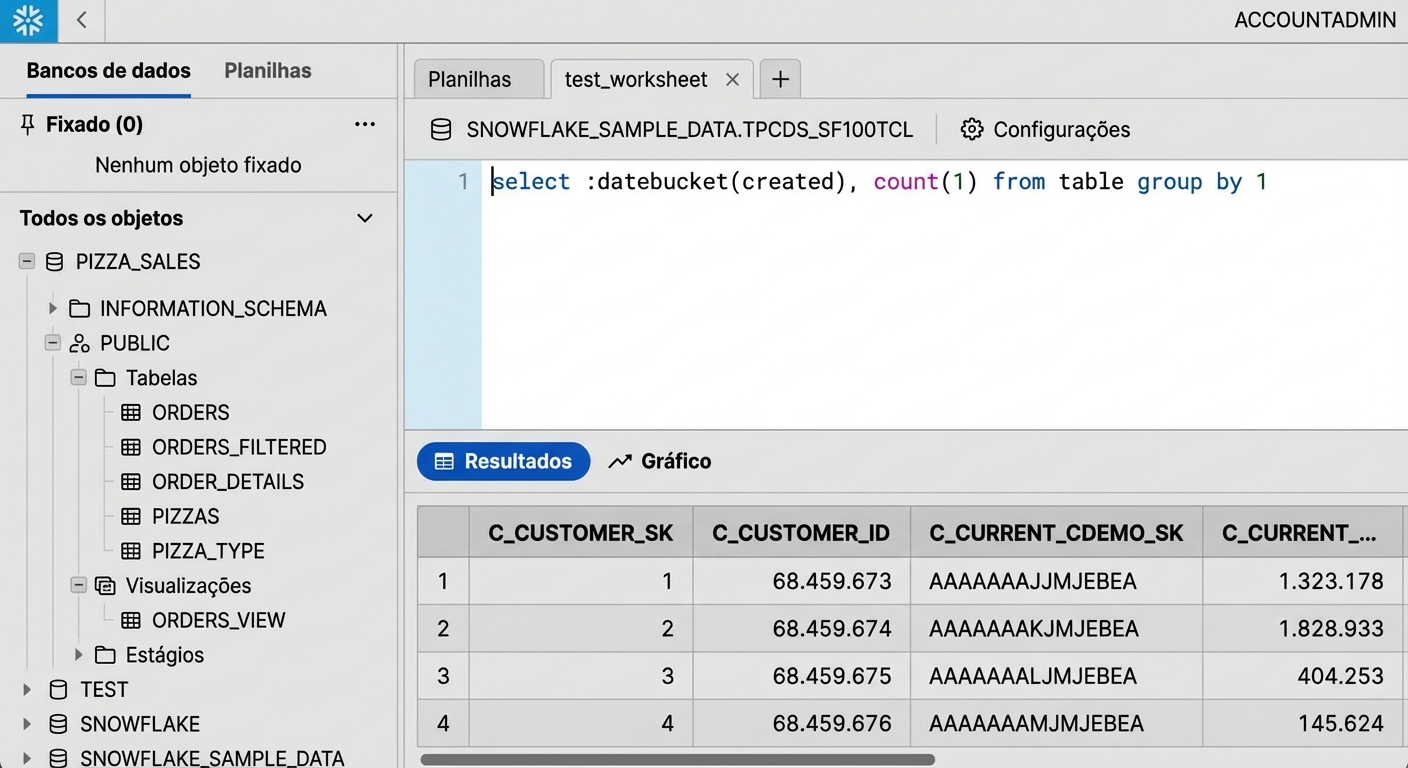
Task: Select the ORDERS_FILTERED table
Action: [239, 447]
